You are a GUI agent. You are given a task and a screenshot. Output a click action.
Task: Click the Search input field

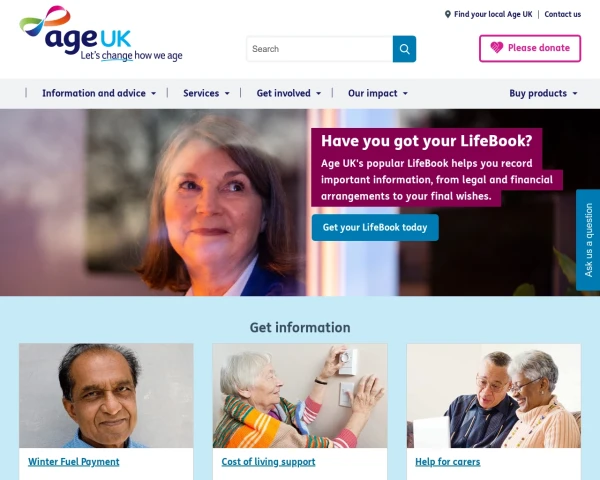[x=320, y=49]
